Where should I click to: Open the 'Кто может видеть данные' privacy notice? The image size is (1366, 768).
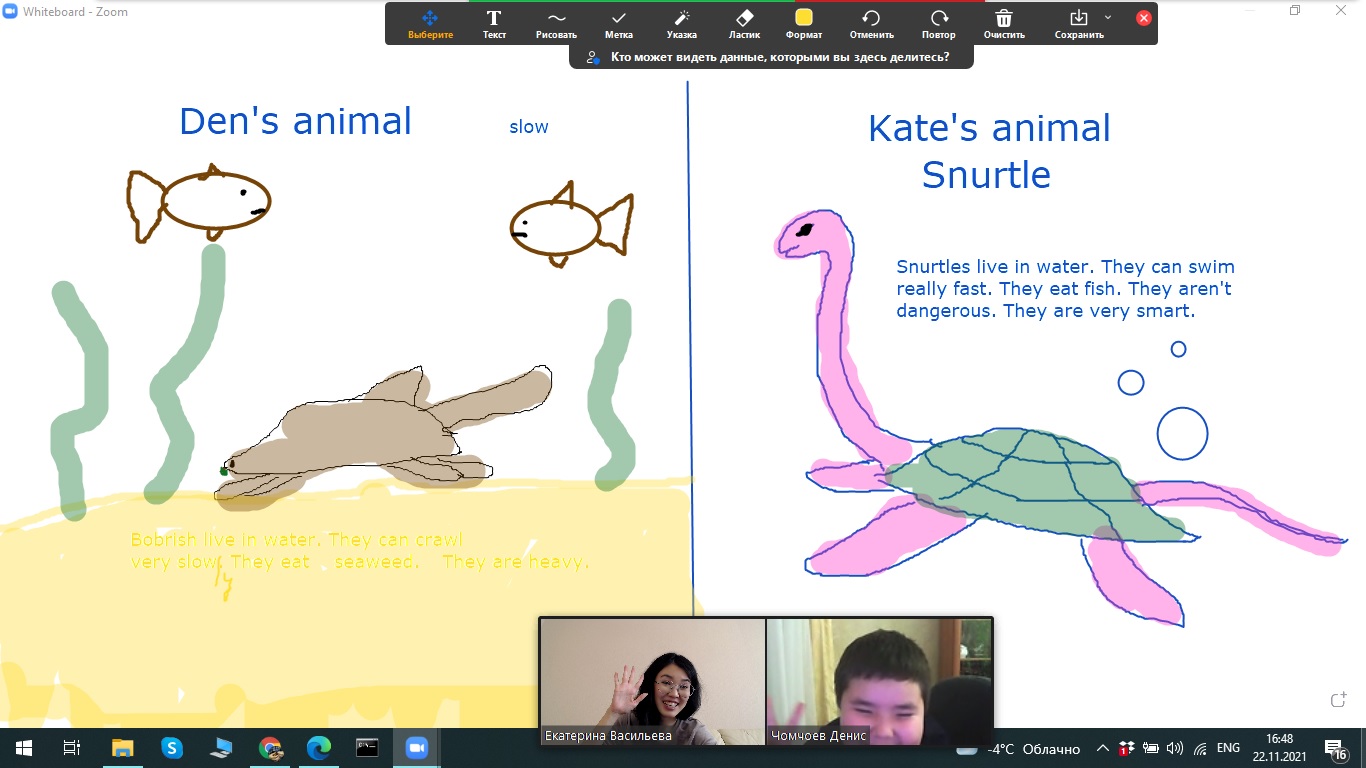tap(772, 57)
